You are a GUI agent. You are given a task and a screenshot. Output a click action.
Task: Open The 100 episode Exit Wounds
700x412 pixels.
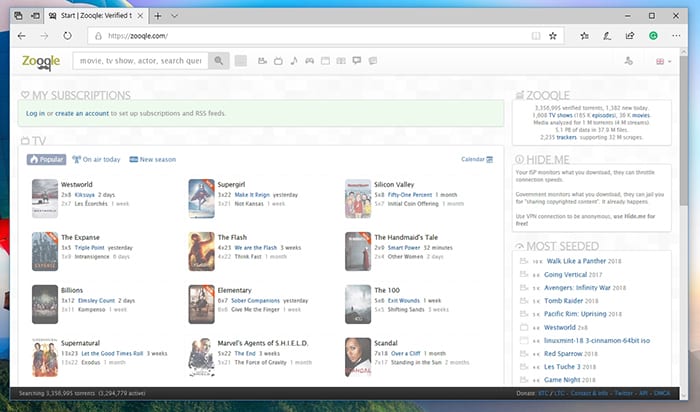point(404,300)
